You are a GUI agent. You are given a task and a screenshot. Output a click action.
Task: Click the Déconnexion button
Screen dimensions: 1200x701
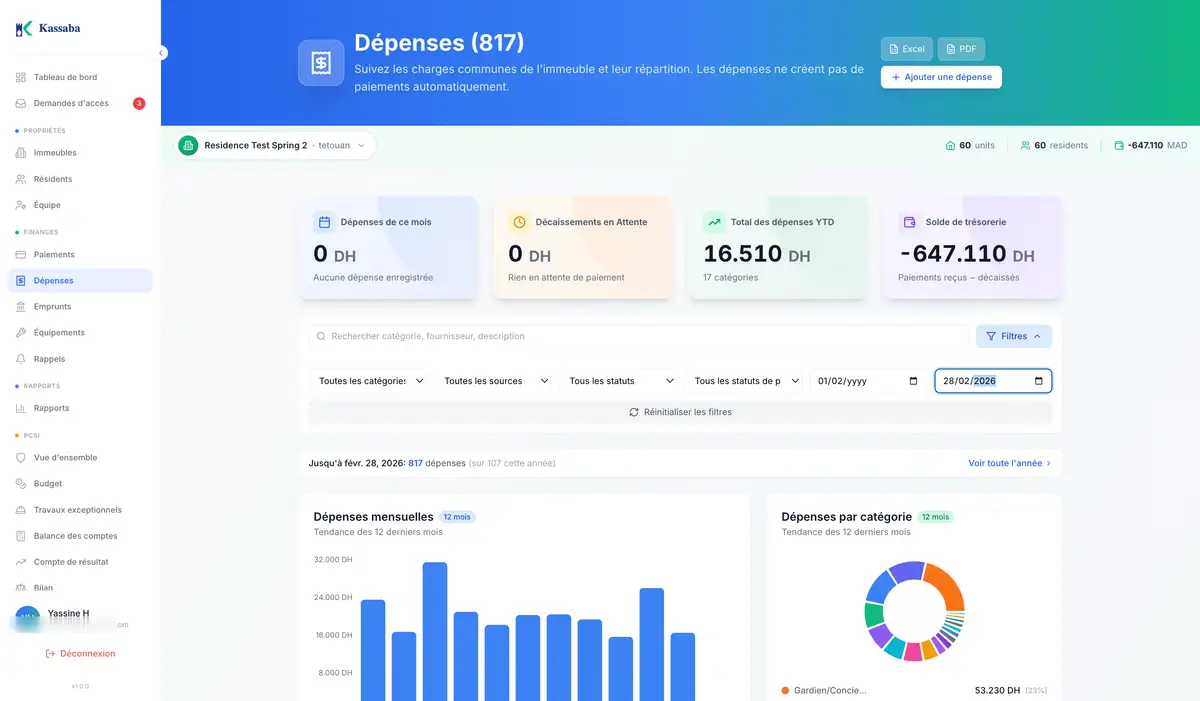(80, 654)
